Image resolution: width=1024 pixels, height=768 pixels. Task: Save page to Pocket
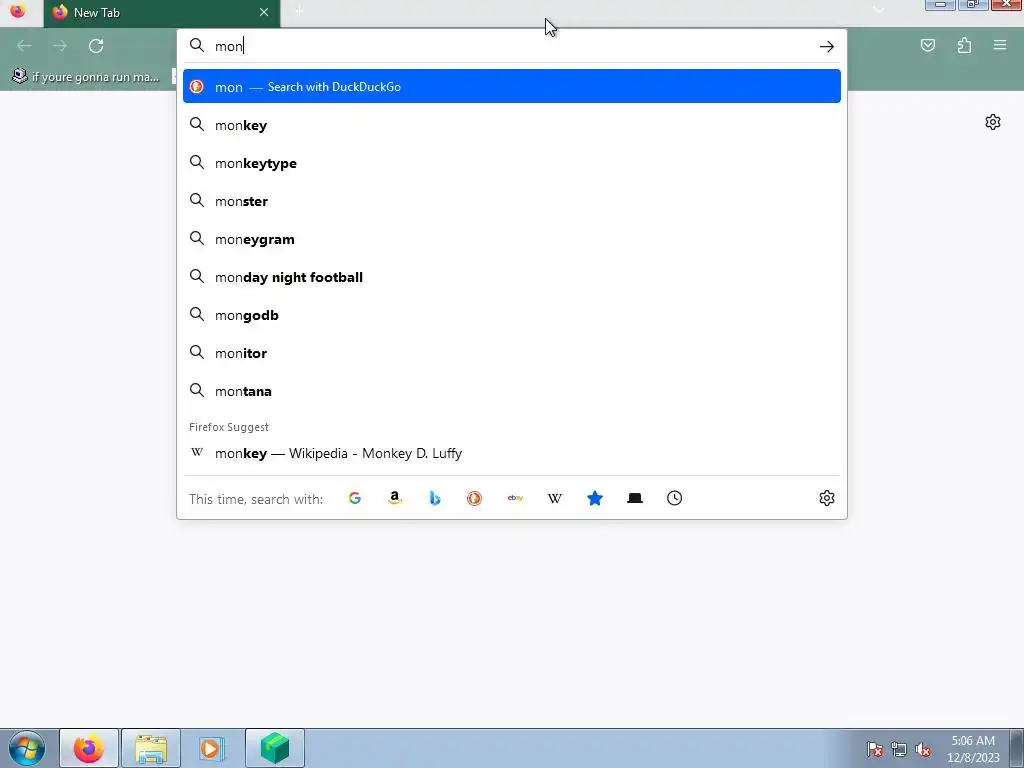928,45
